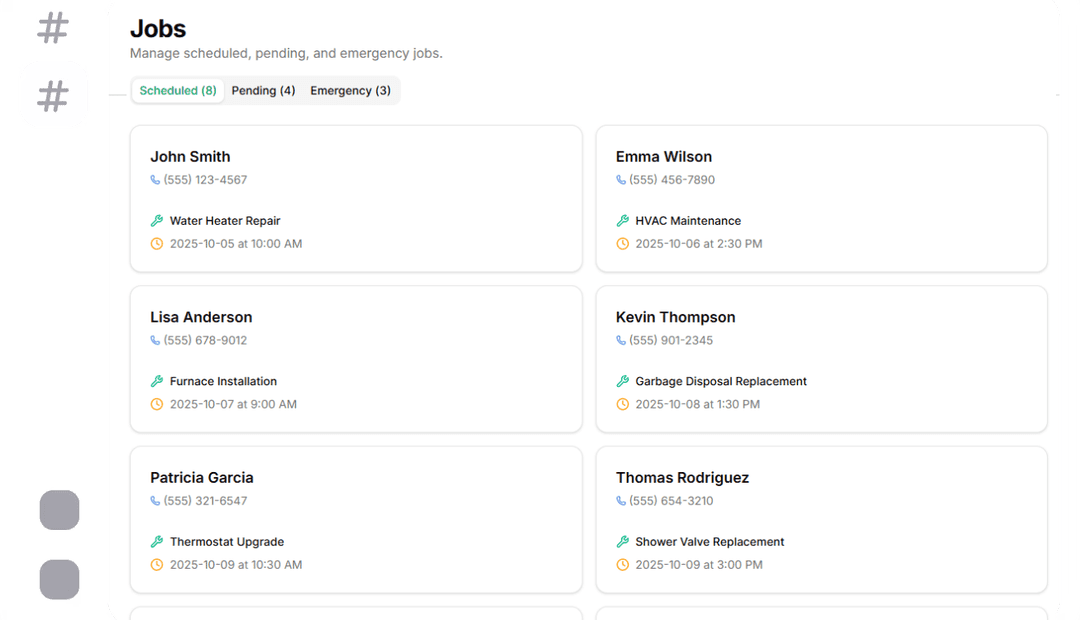
Task: Click the Garbage Disposal Replacement job label
Action: coord(720,381)
